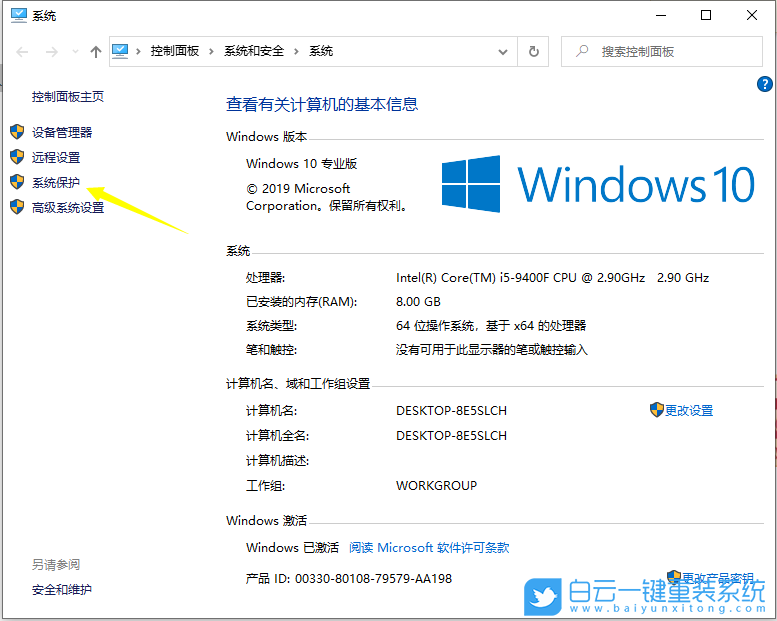Expand the chevron after the computer icon
The image size is (777, 621).
pyautogui.click(x=138, y=52)
